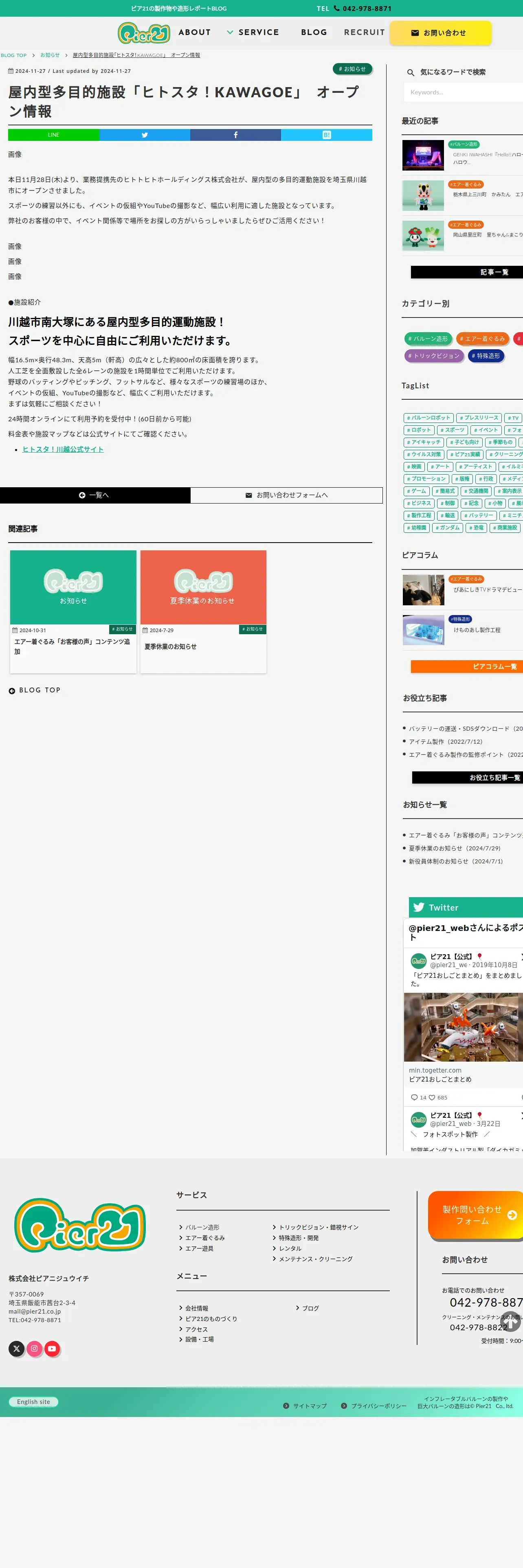Image resolution: width=523 pixels, height=1568 pixels.
Task: Open the ブログ footer link
Action: click(310, 1308)
